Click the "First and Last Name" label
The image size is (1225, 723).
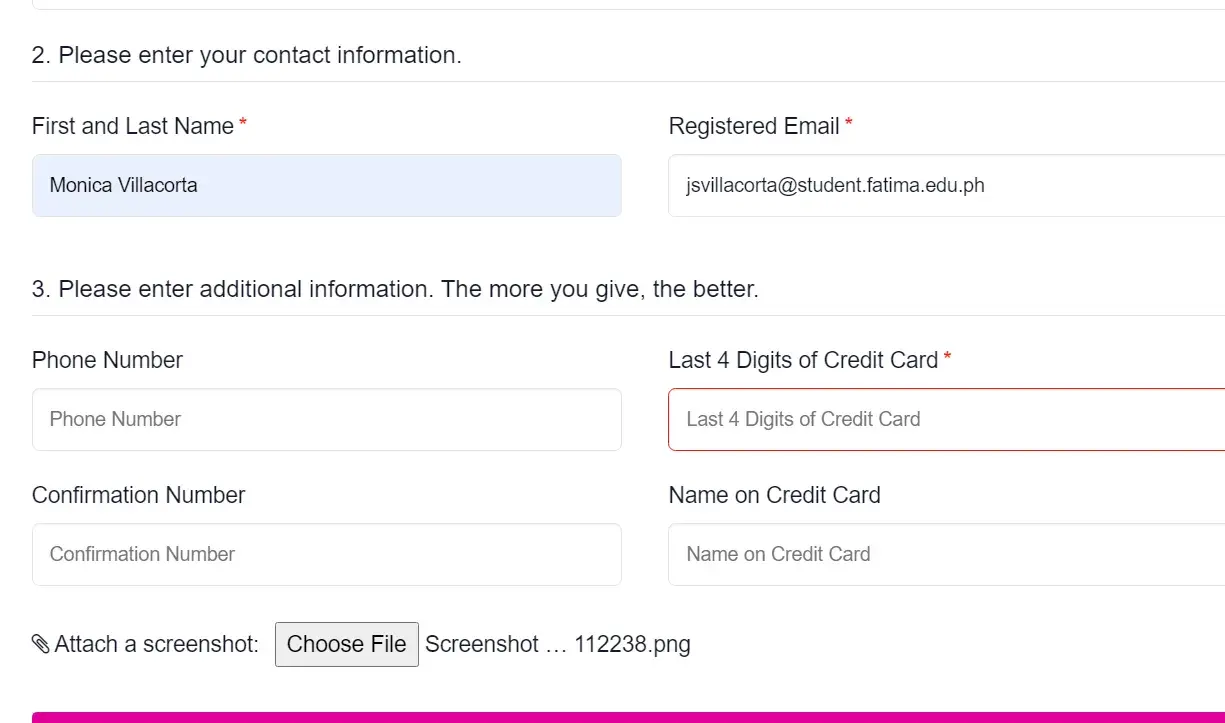coord(133,126)
